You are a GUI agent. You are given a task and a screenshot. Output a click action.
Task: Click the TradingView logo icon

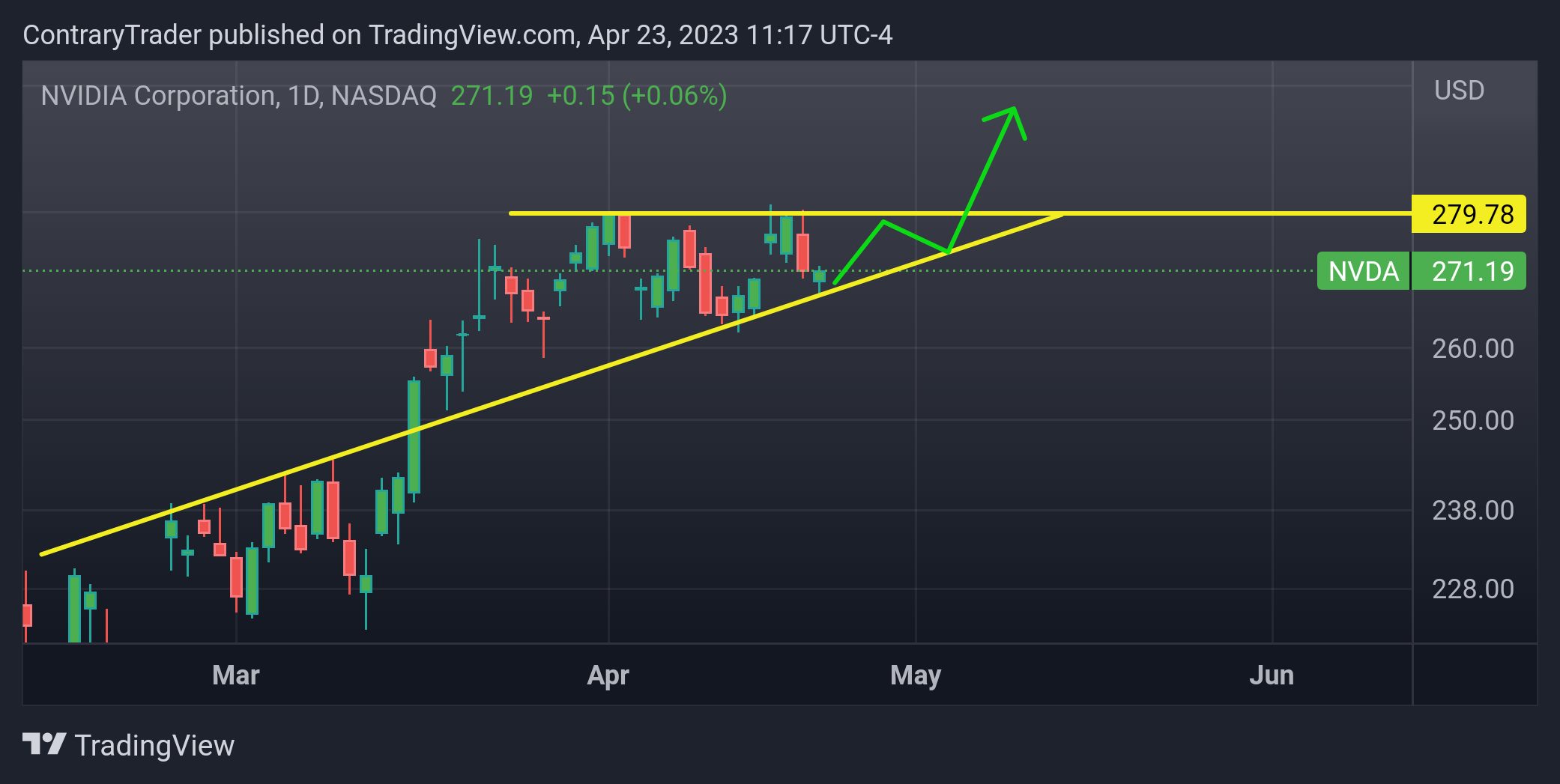coord(44,744)
